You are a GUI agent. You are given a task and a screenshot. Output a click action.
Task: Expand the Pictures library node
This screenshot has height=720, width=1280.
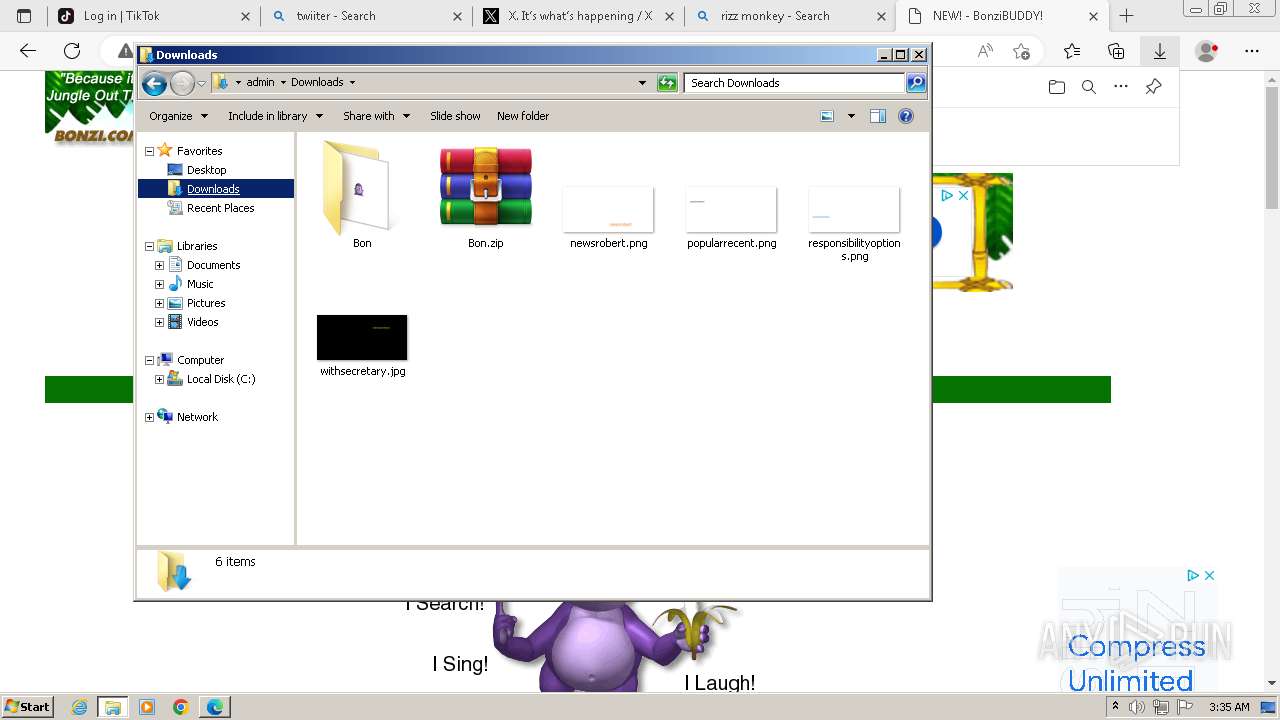point(159,303)
